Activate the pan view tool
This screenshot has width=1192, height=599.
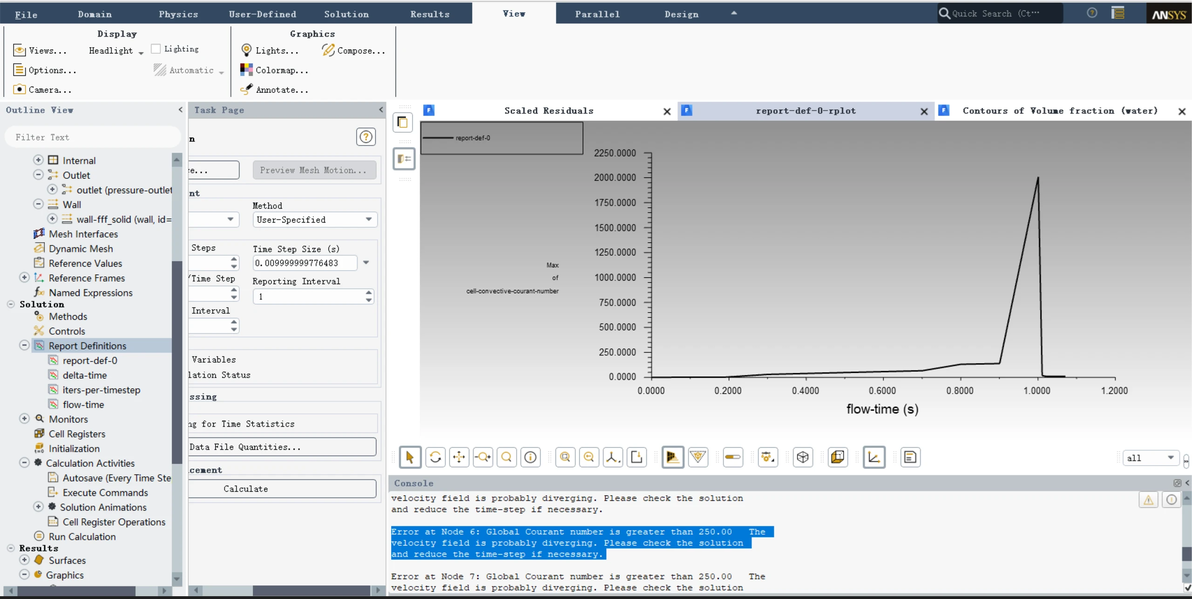click(459, 457)
